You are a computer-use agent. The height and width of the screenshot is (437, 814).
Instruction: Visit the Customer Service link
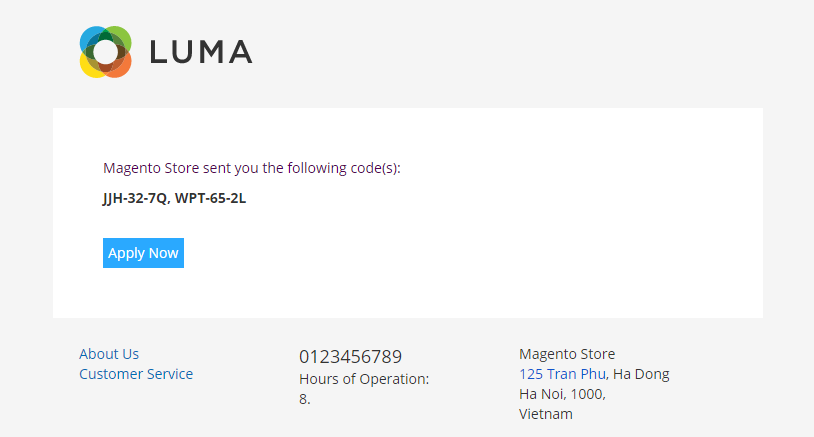pyautogui.click(x=136, y=374)
